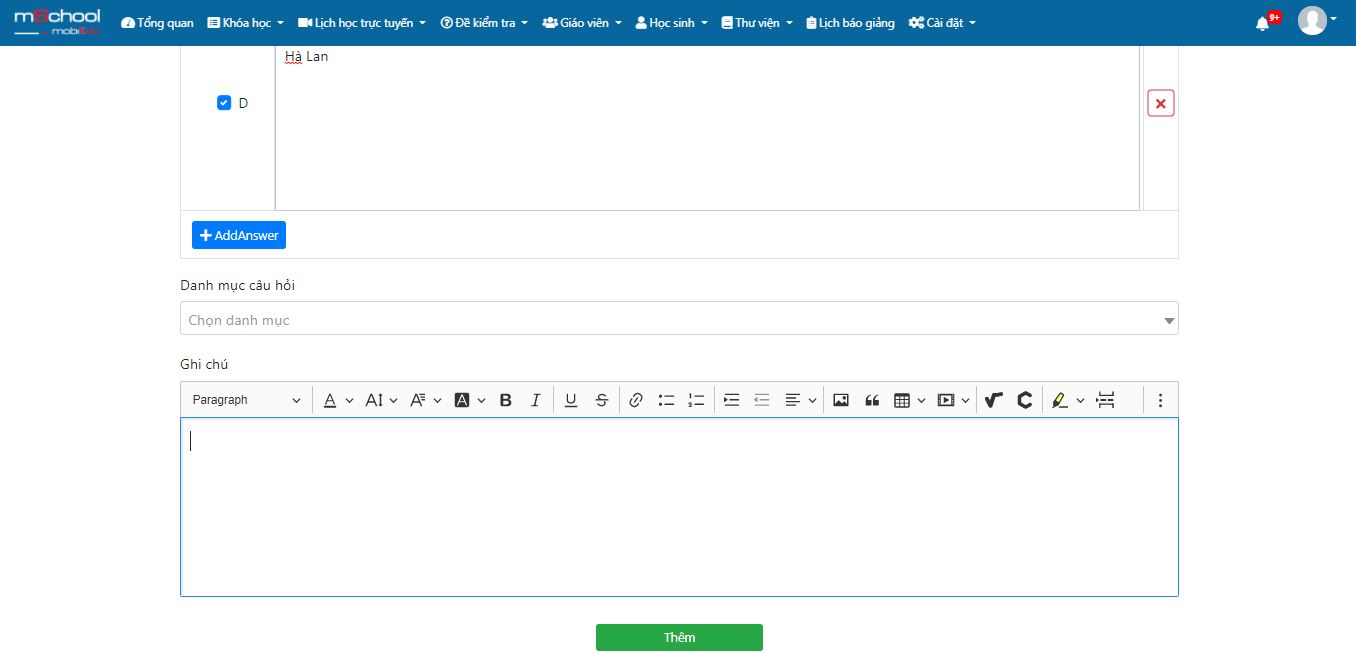Apply the yellow highlighter marker
Screen dimensions: 1356x653
[x=1059, y=400]
